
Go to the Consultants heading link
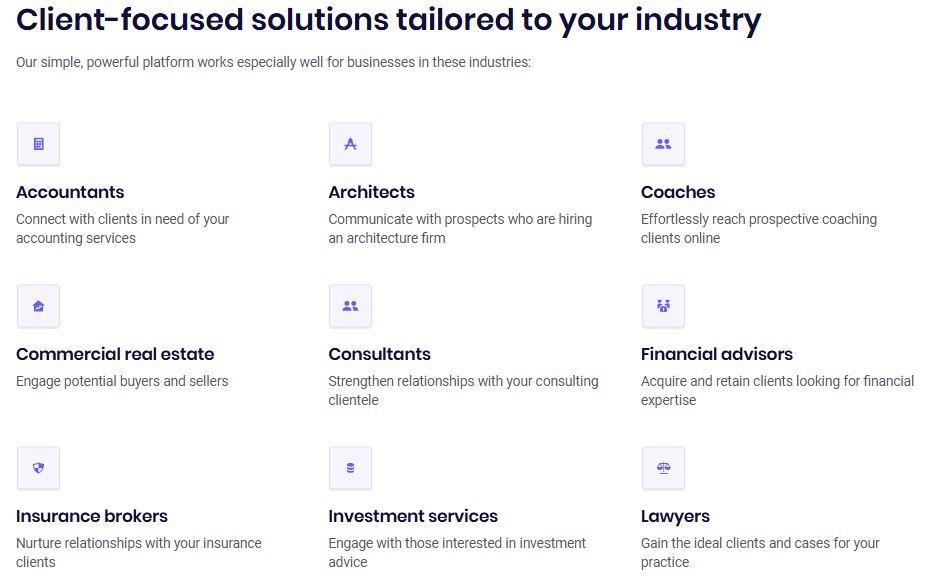tap(379, 354)
